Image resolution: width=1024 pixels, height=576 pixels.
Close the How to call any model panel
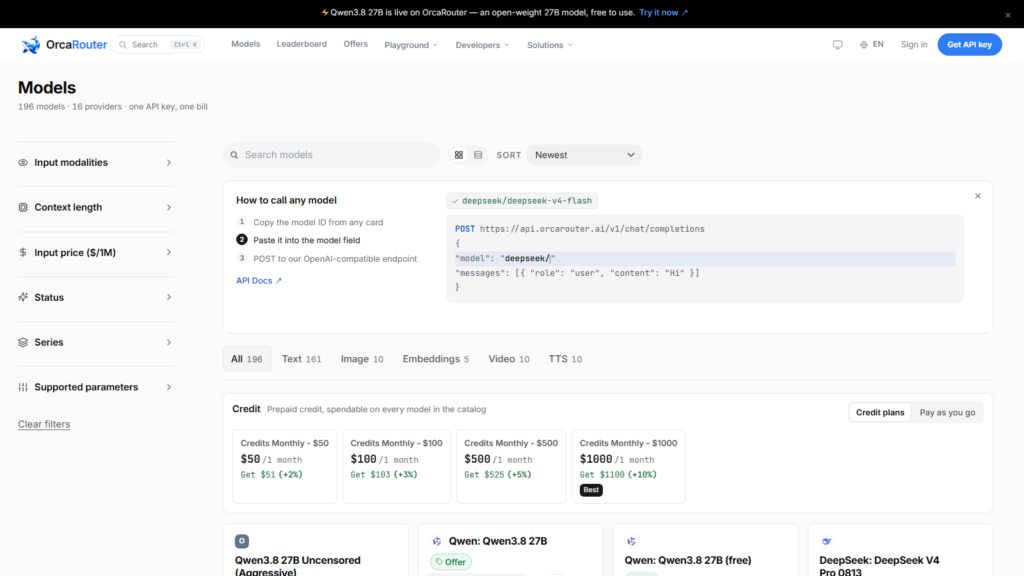coord(978,196)
